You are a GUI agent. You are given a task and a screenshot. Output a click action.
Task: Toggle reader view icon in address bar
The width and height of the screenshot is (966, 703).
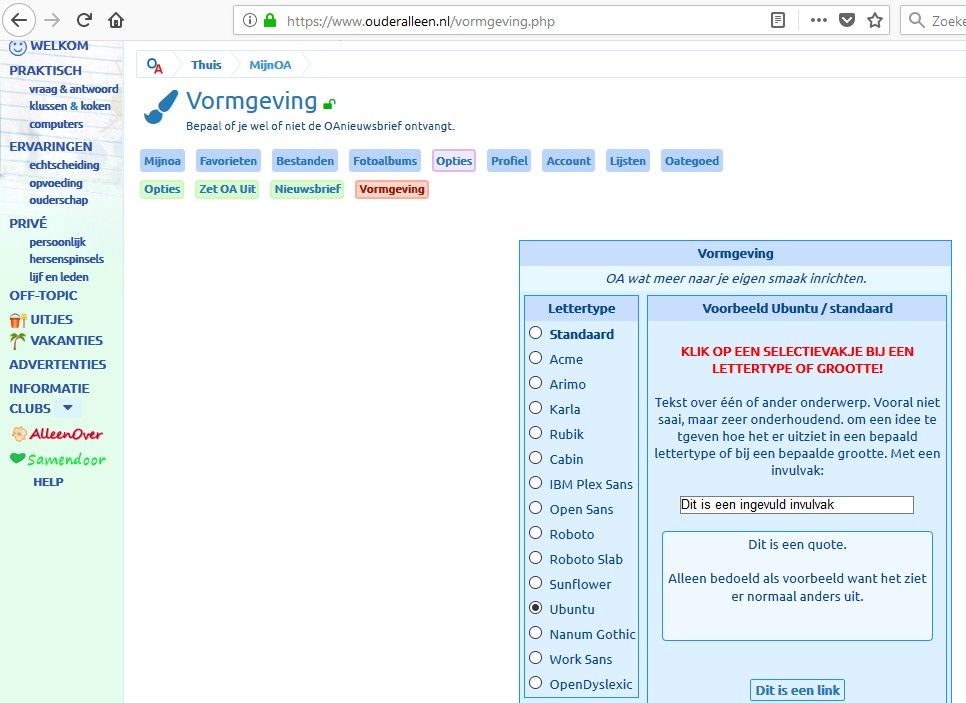[x=778, y=20]
